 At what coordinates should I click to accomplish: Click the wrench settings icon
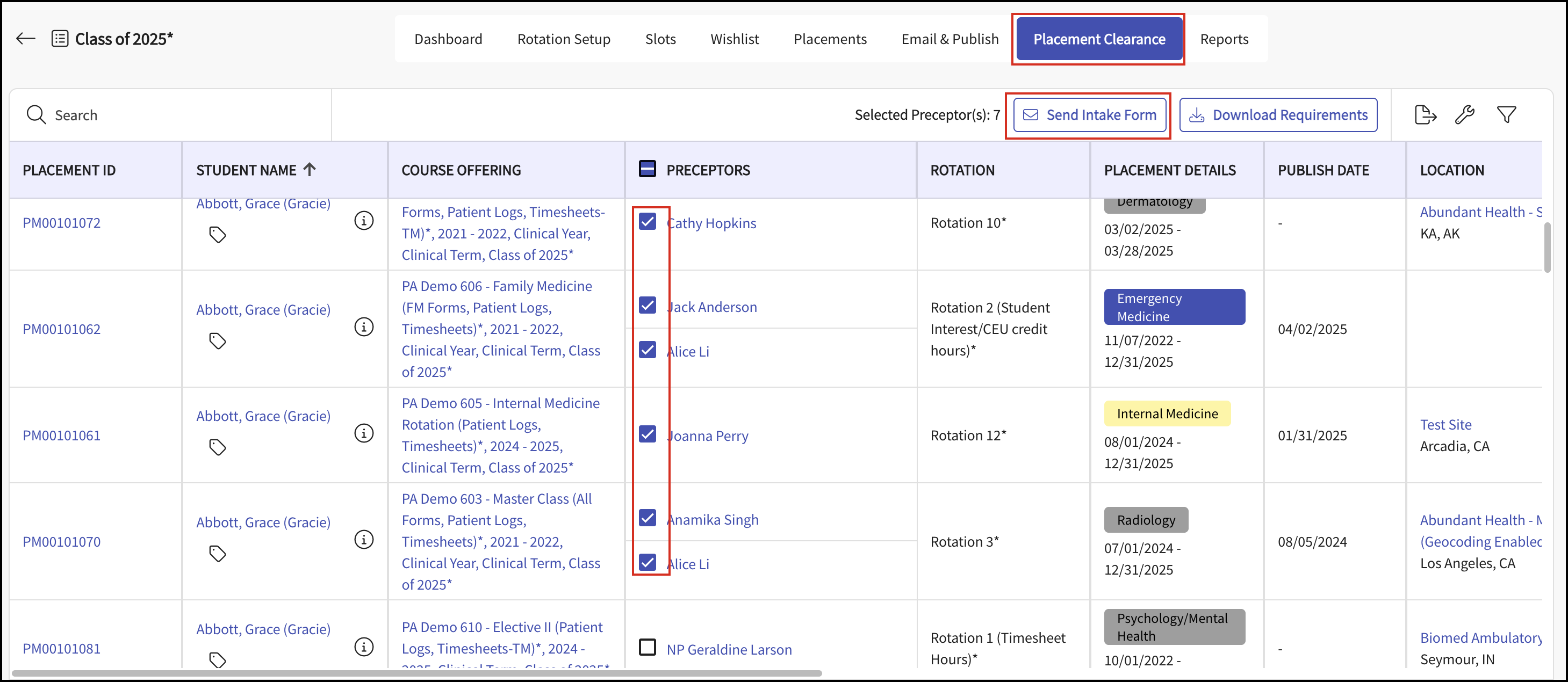(1464, 114)
